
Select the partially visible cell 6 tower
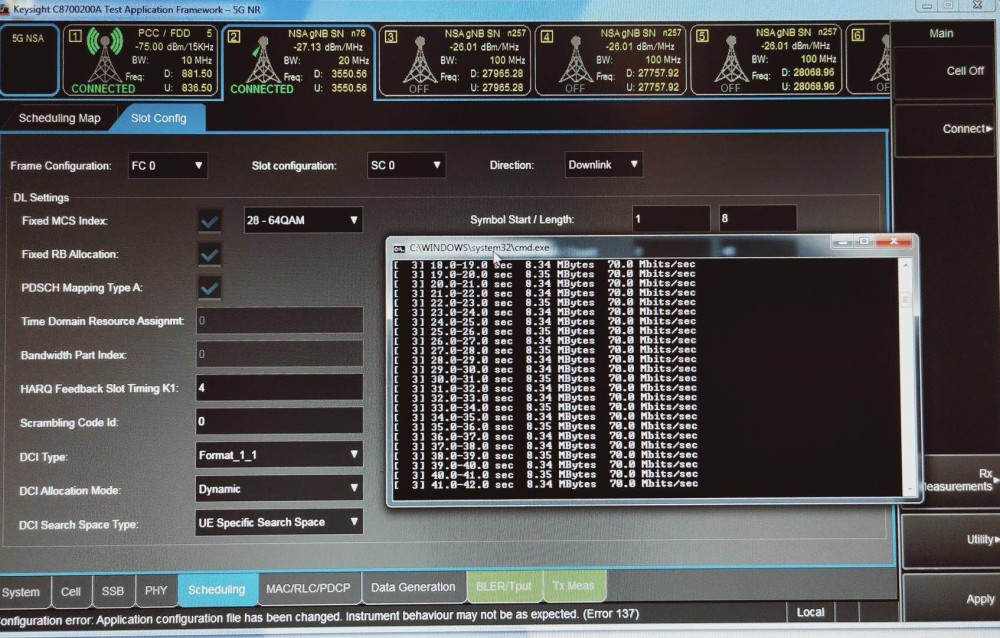(881, 61)
